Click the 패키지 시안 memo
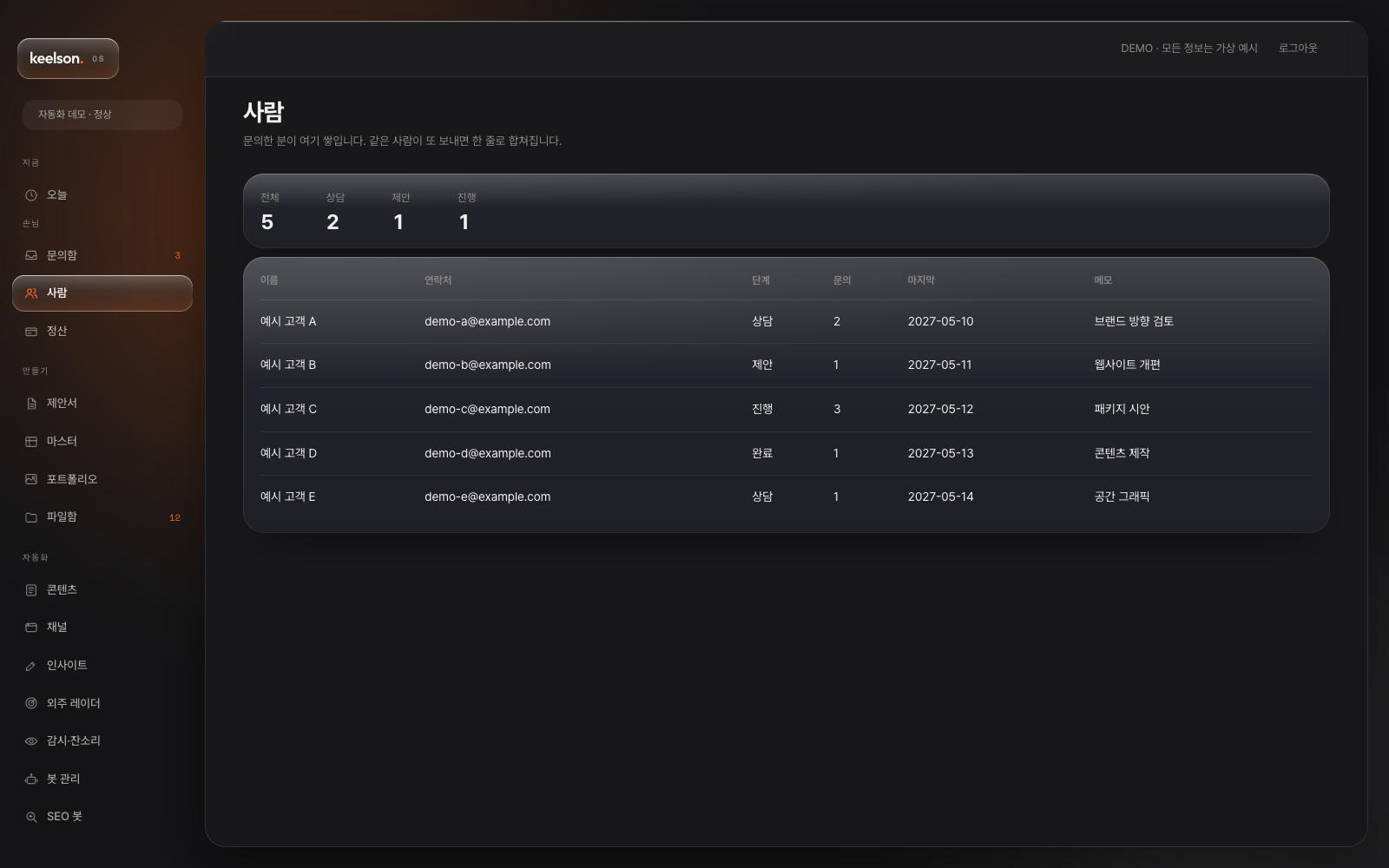Viewport: 1389px width, 868px height. (x=1122, y=409)
